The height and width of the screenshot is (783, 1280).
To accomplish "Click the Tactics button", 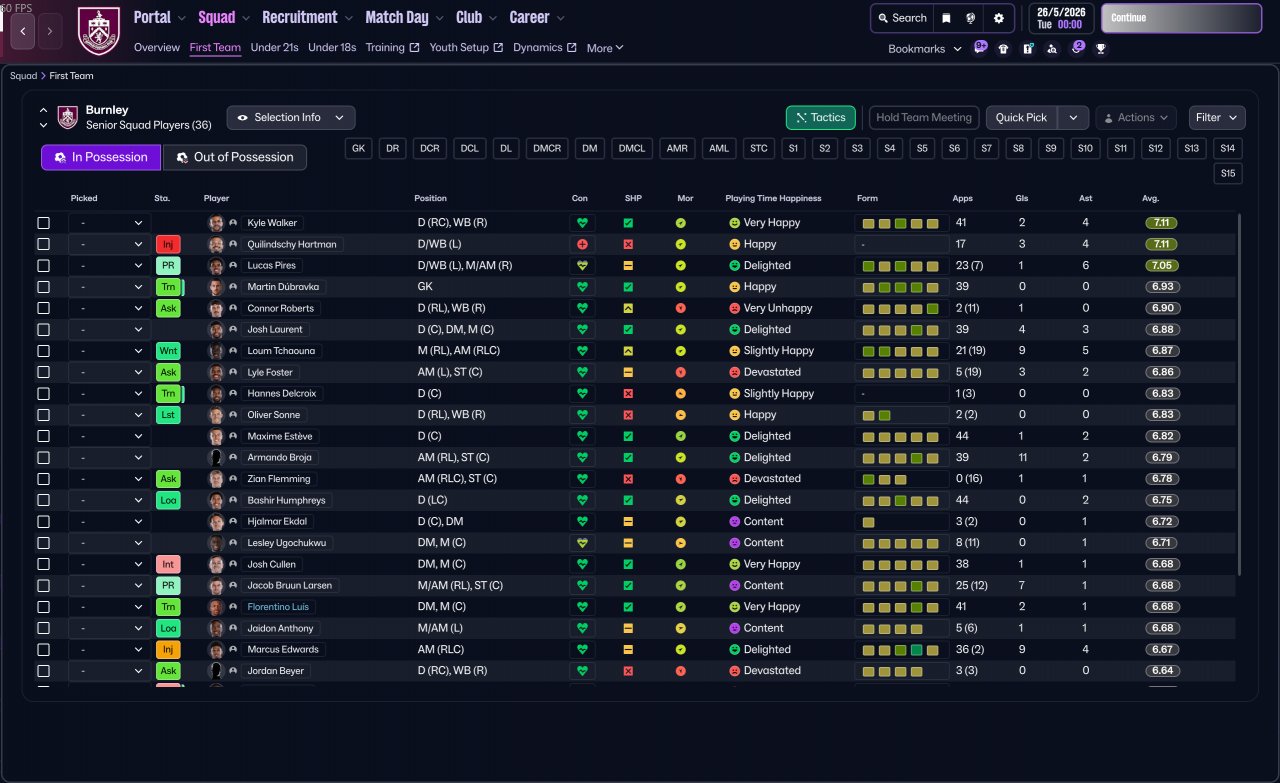I will tap(821, 118).
